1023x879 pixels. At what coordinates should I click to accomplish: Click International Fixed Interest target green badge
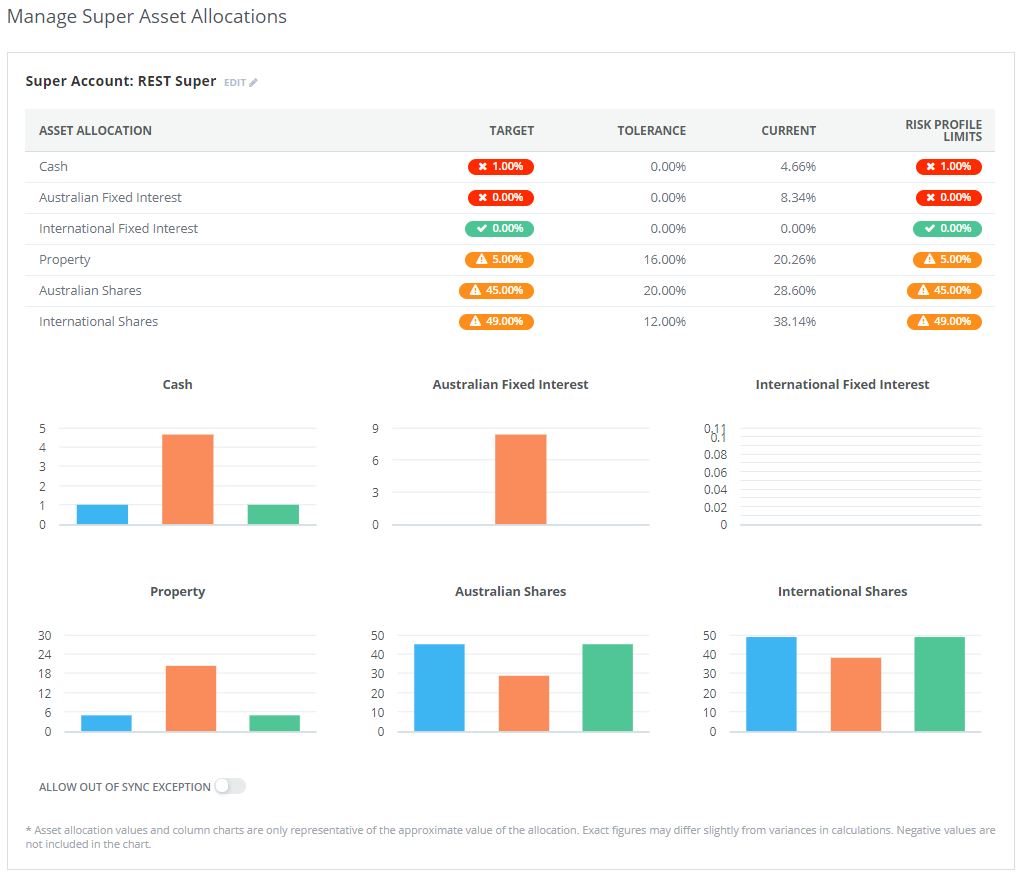pyautogui.click(x=500, y=229)
